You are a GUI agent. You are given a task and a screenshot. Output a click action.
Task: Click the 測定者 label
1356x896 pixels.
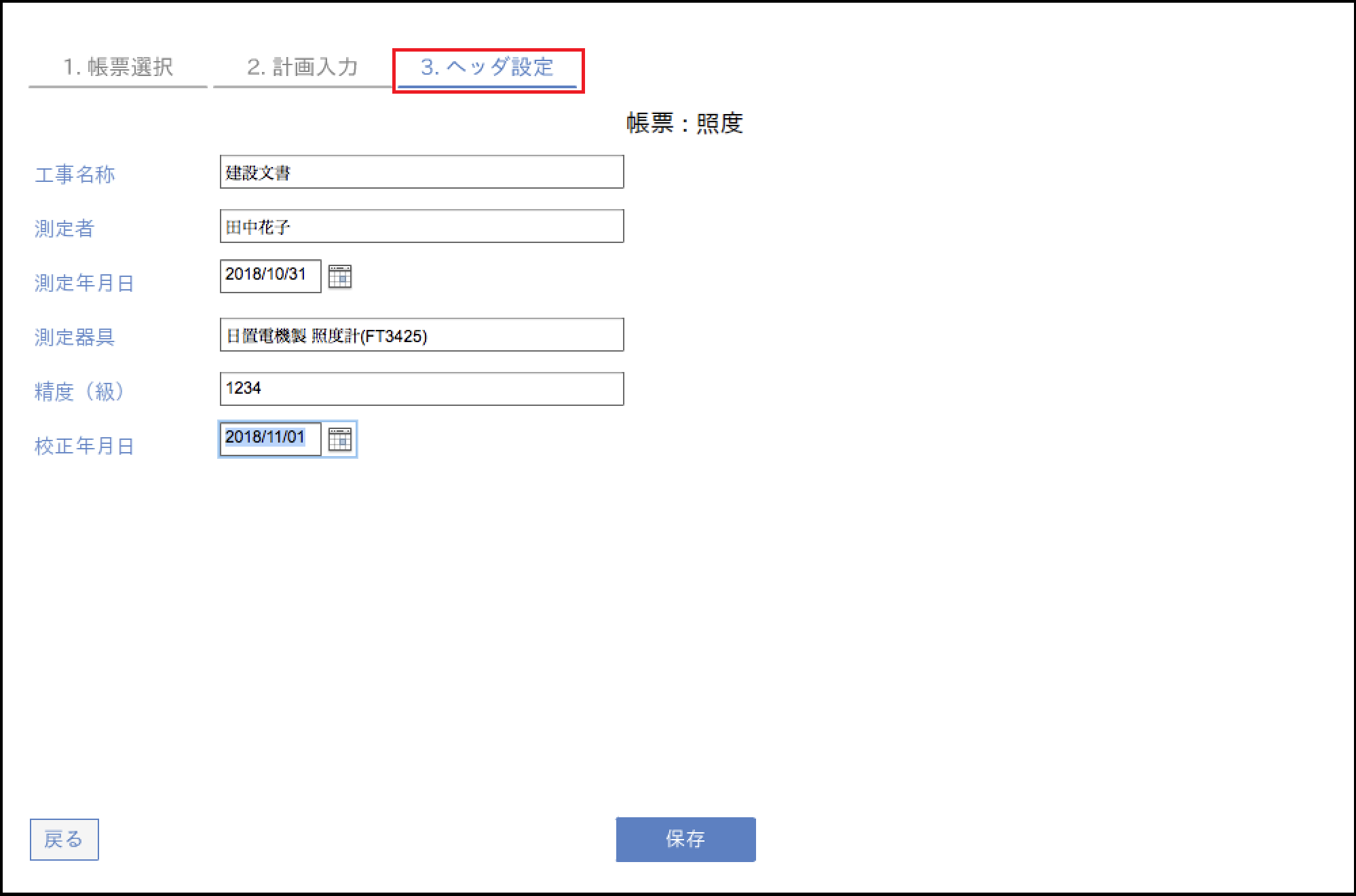[x=64, y=229]
